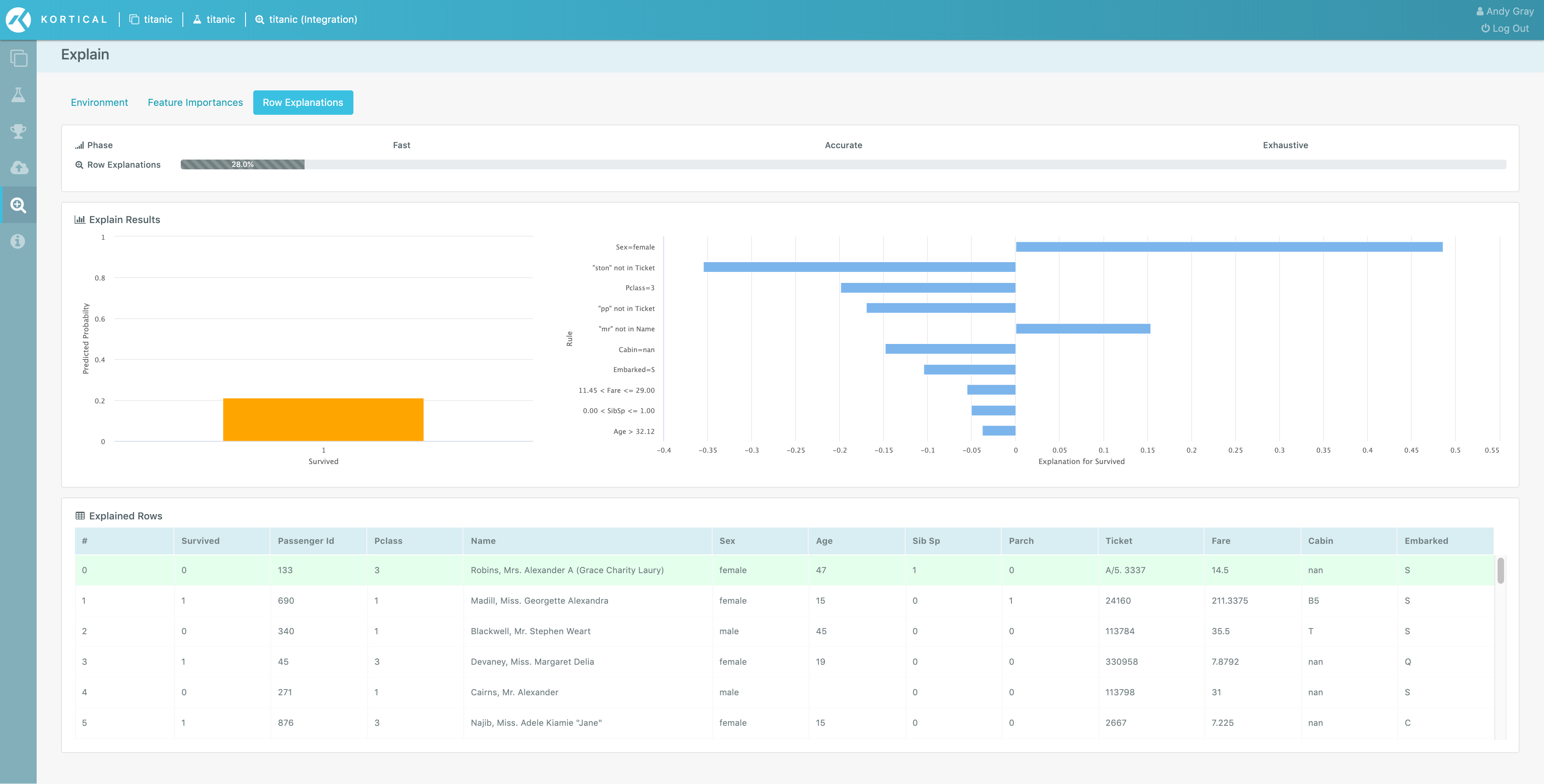Click the Explained Rows table scrollbar
The image size is (1544, 784).
point(1500,571)
